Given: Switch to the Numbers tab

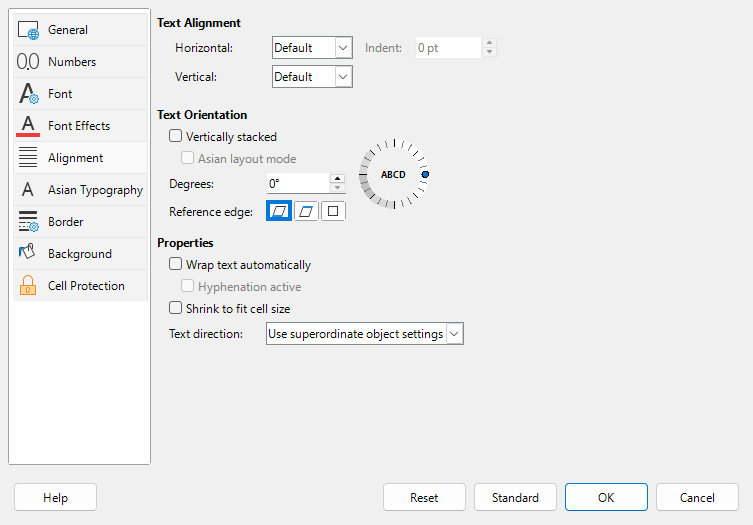Looking at the screenshot, I should click(x=80, y=62).
